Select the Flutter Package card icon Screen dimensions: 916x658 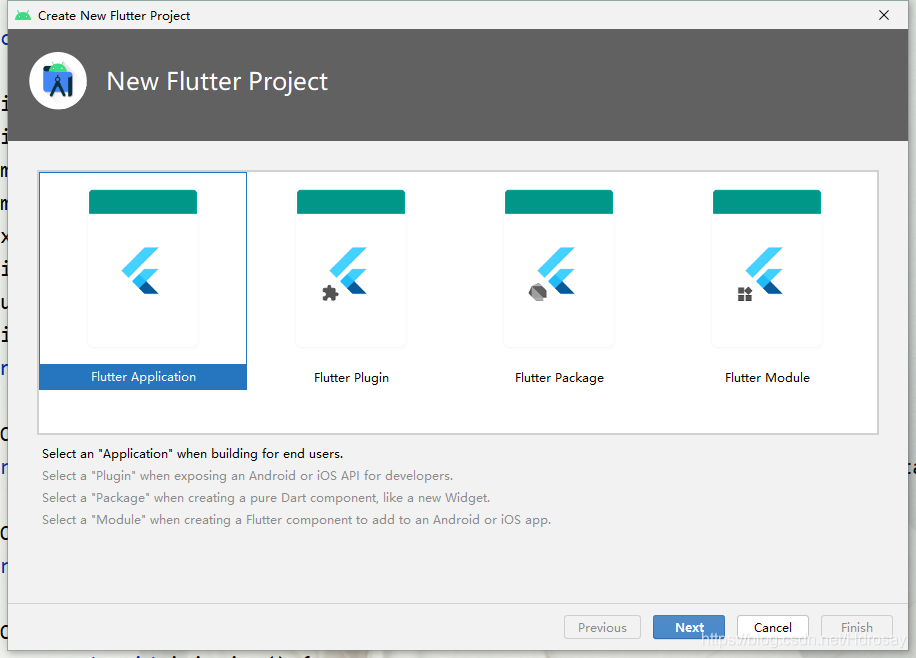(x=558, y=268)
